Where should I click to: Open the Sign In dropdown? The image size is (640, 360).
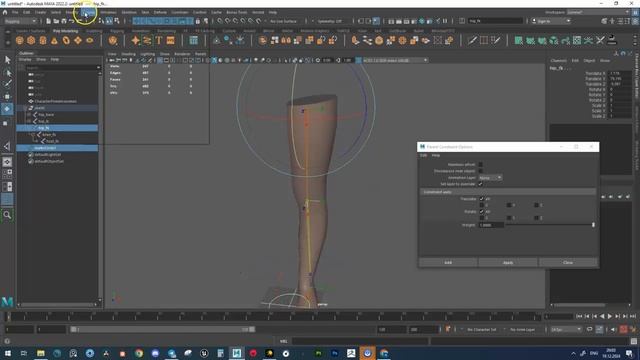click(551, 21)
